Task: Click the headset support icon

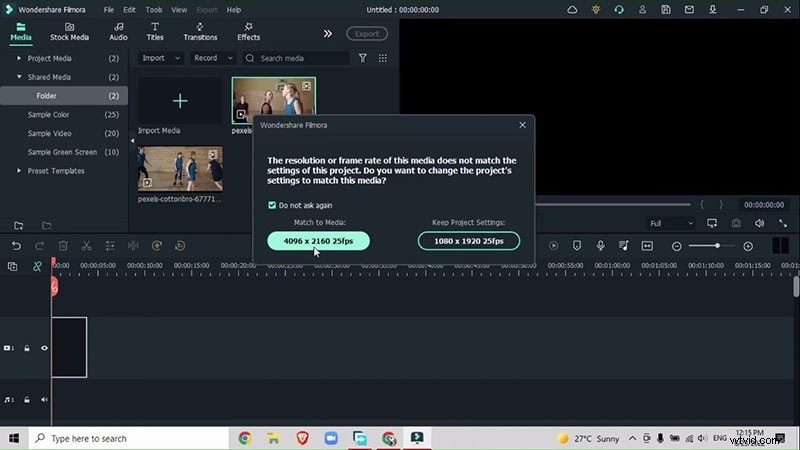Action: tap(619, 10)
